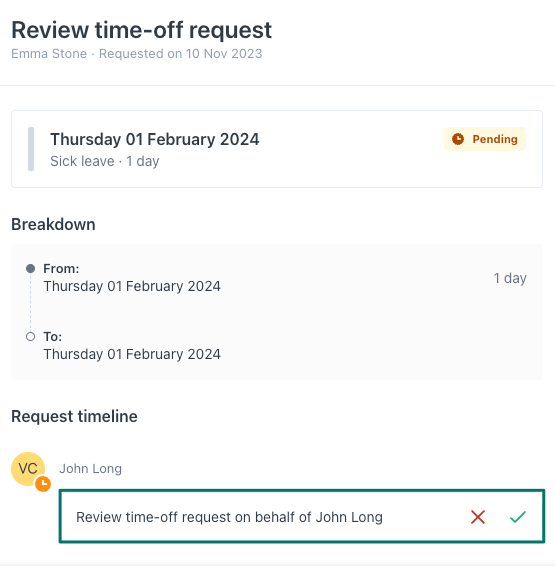
Task: Open the Thursday 01 February 2024 request card
Action: point(277,149)
